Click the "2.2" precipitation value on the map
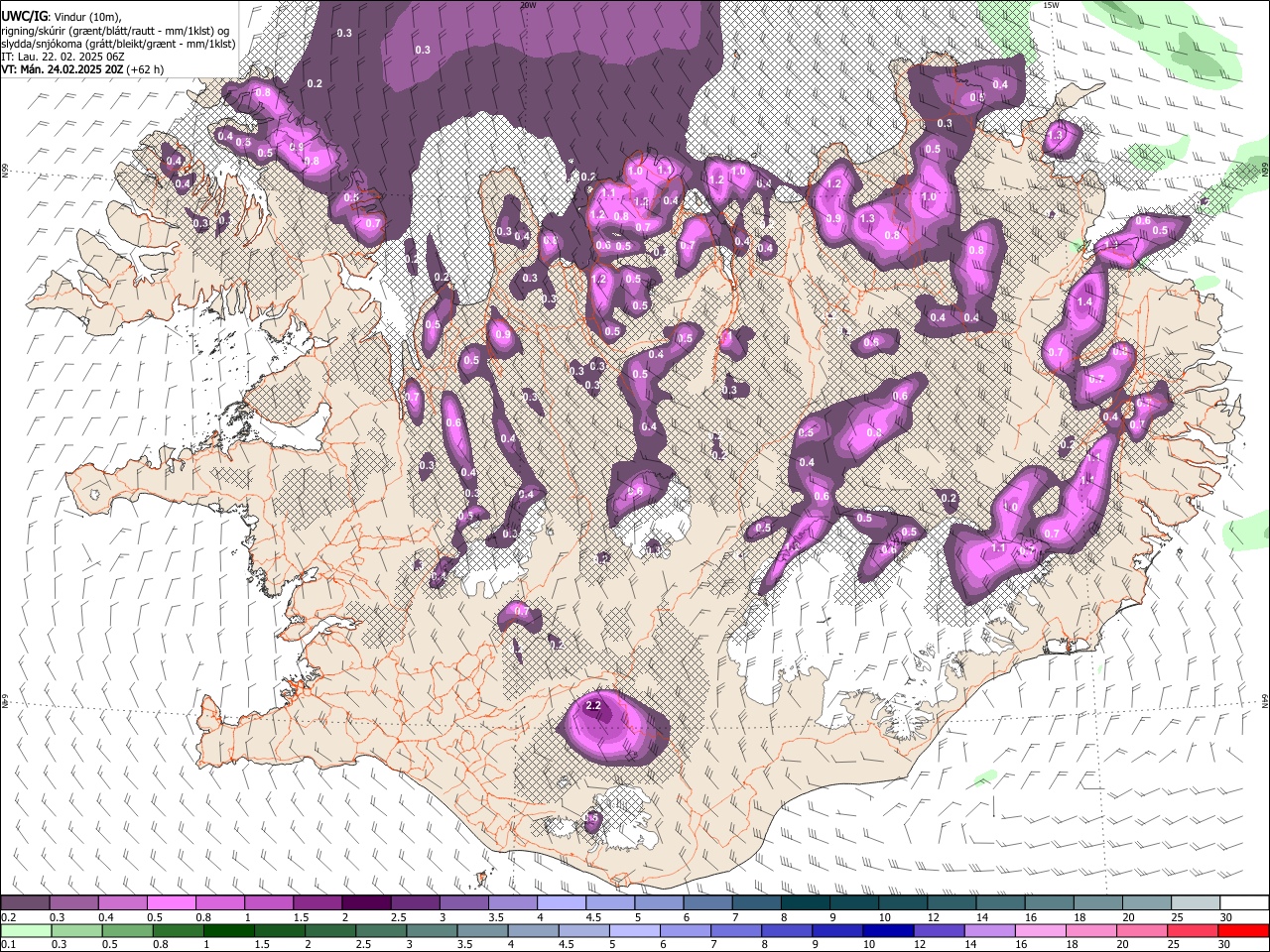1270x952 pixels. pyautogui.click(x=594, y=706)
